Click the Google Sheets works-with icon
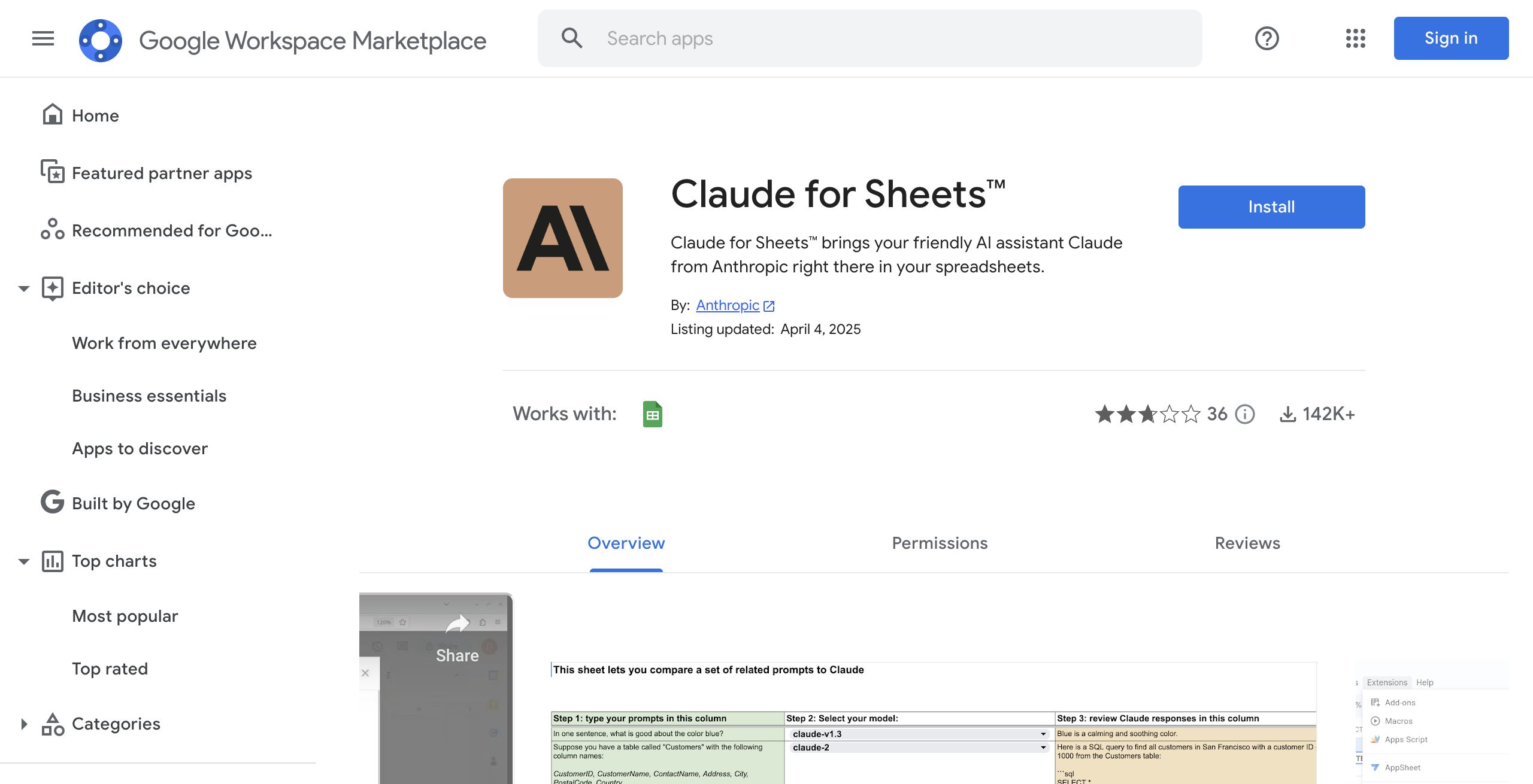 652,414
